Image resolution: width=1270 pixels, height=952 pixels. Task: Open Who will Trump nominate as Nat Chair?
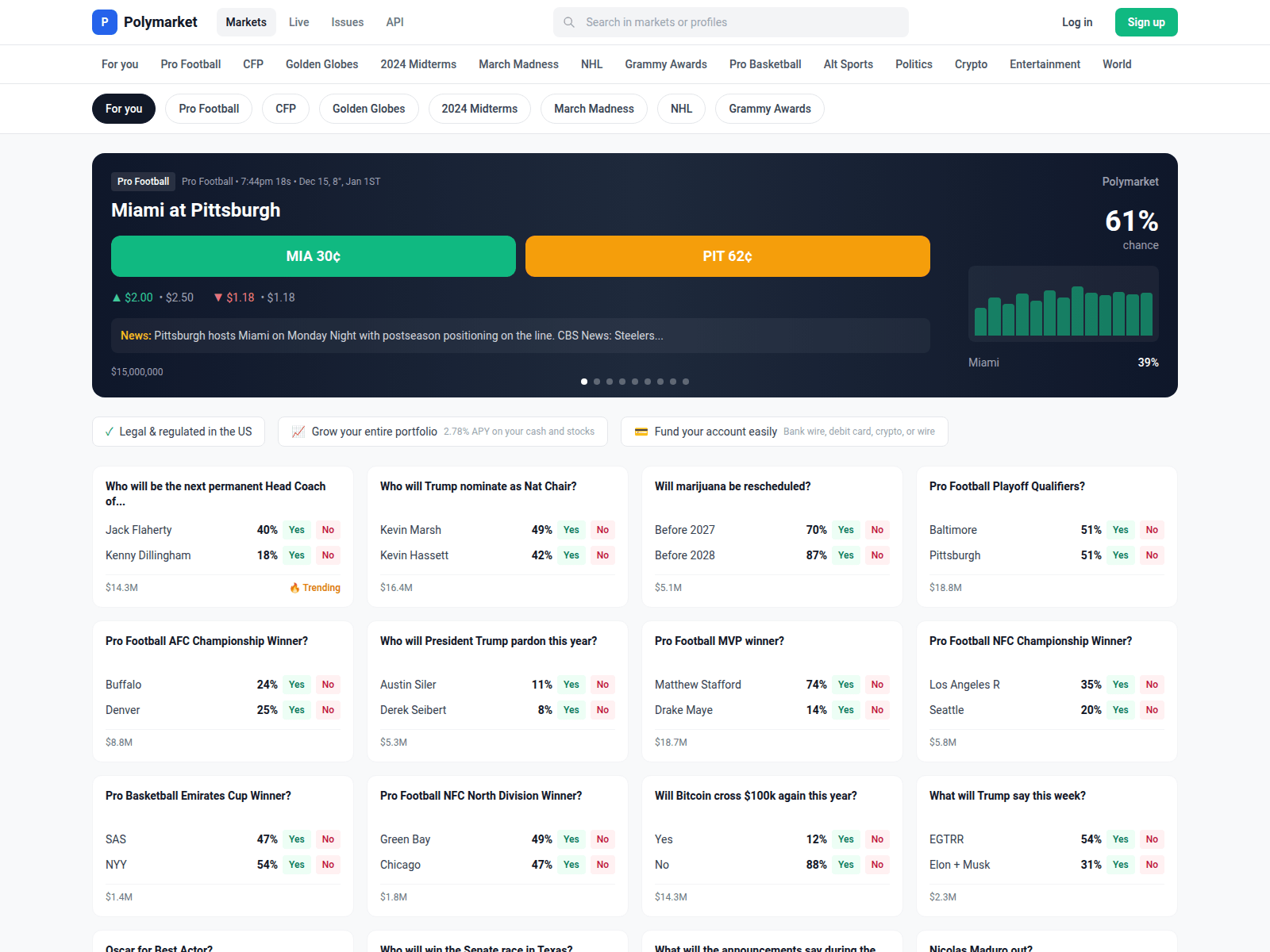479,486
